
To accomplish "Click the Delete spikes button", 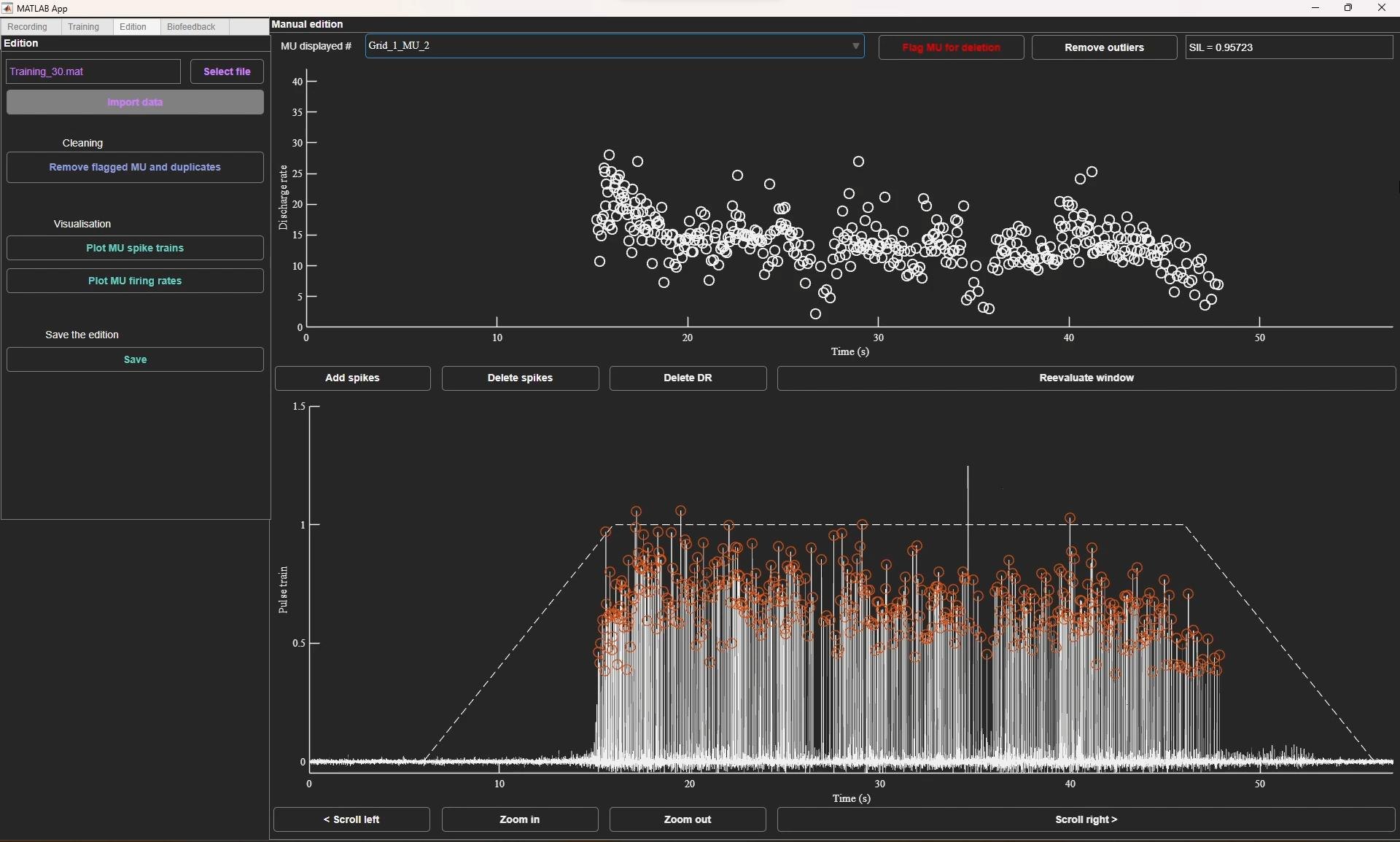I will [520, 378].
